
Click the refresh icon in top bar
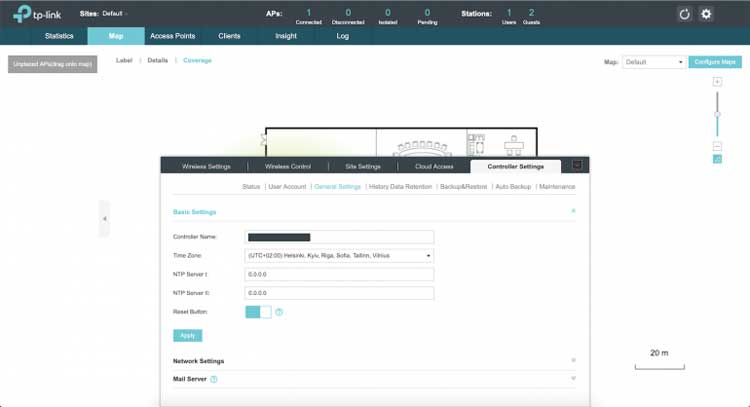685,14
